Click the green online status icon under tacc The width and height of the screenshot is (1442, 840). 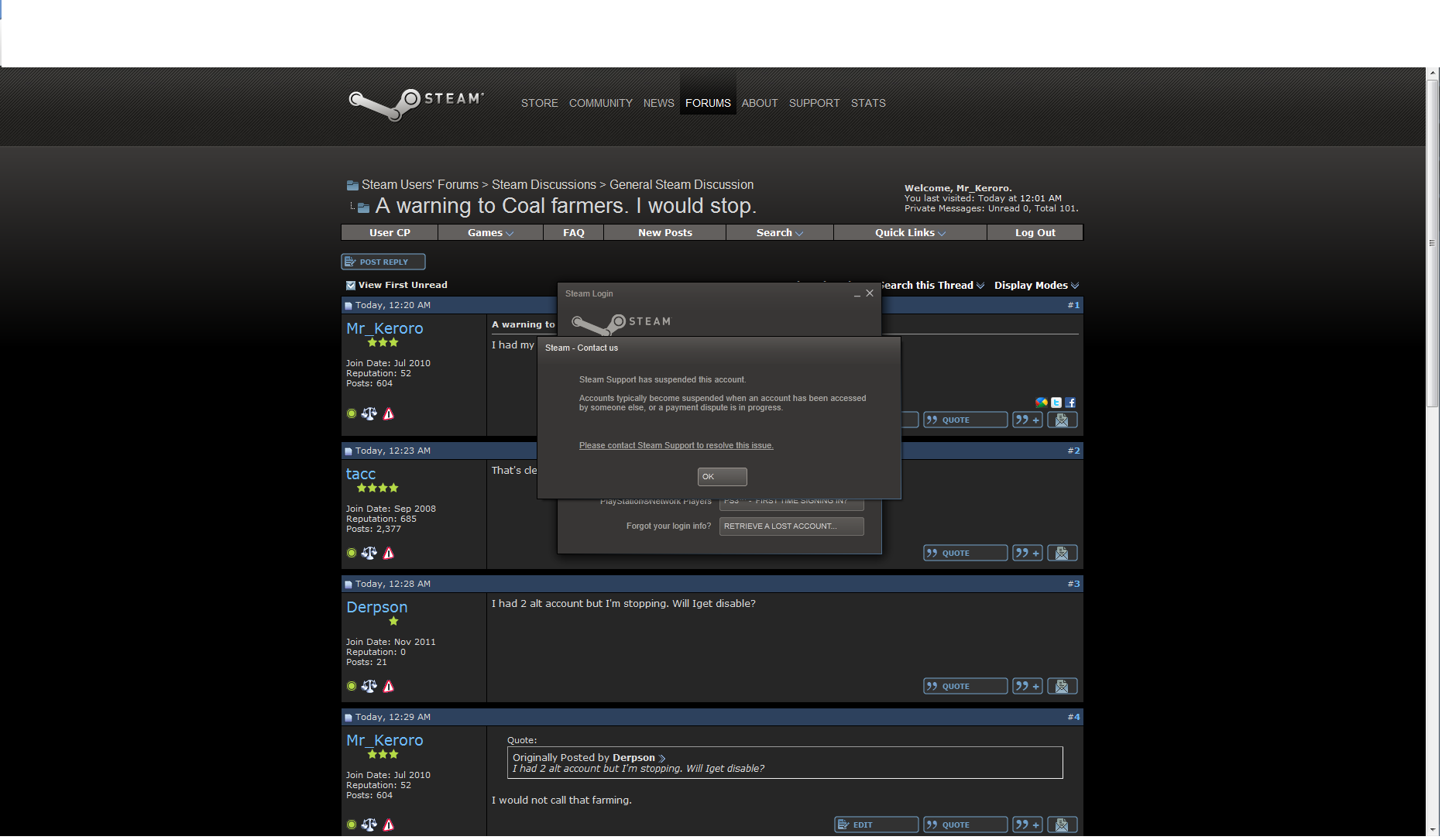coord(352,554)
